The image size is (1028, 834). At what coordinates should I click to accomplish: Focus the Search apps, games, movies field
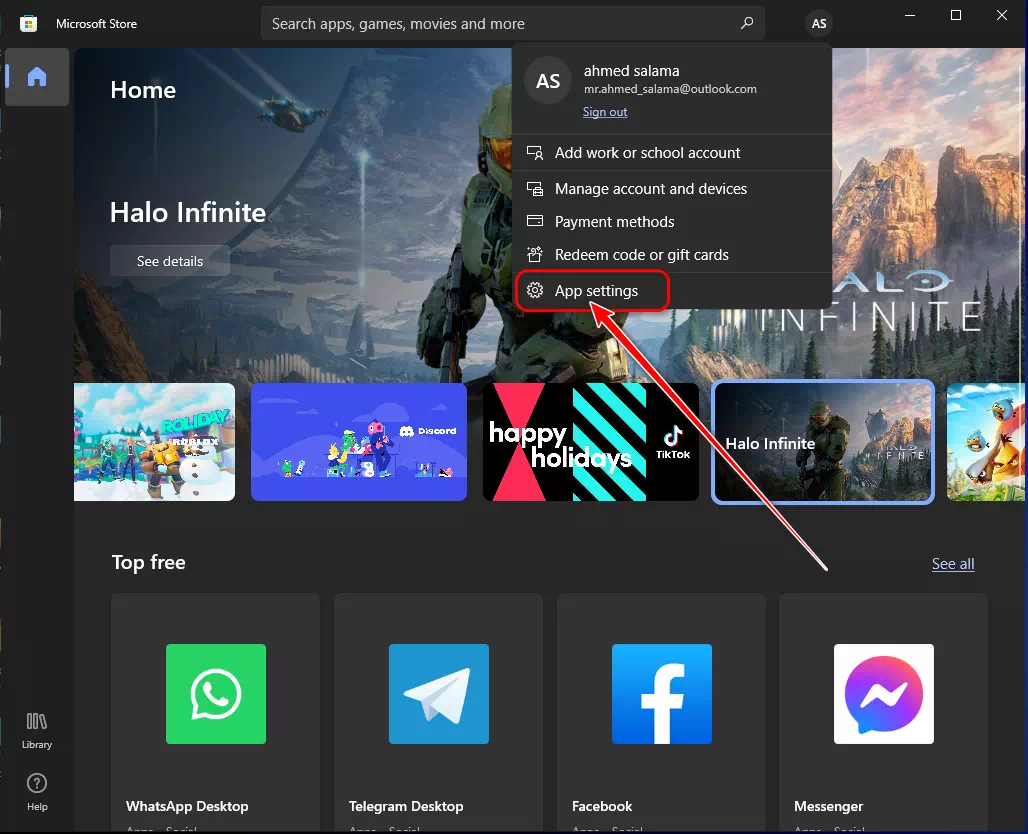tap(513, 24)
